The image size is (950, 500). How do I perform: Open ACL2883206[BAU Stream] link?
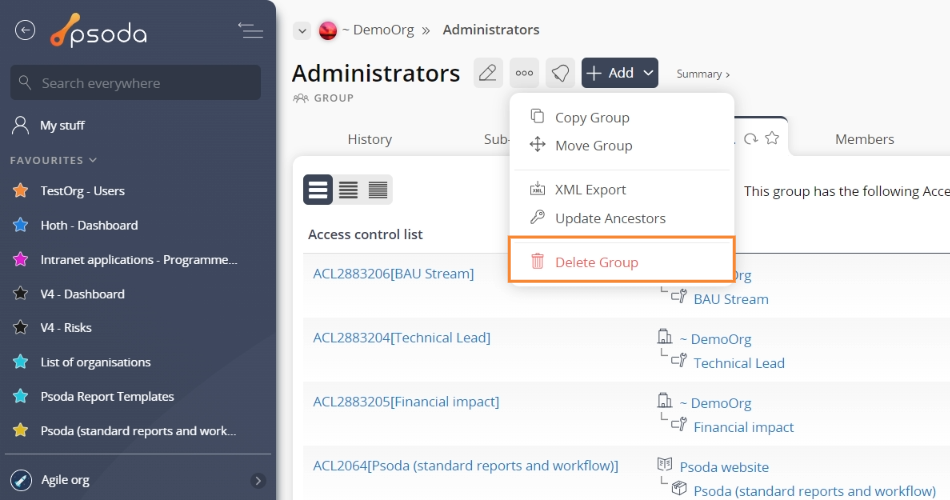tap(393, 274)
